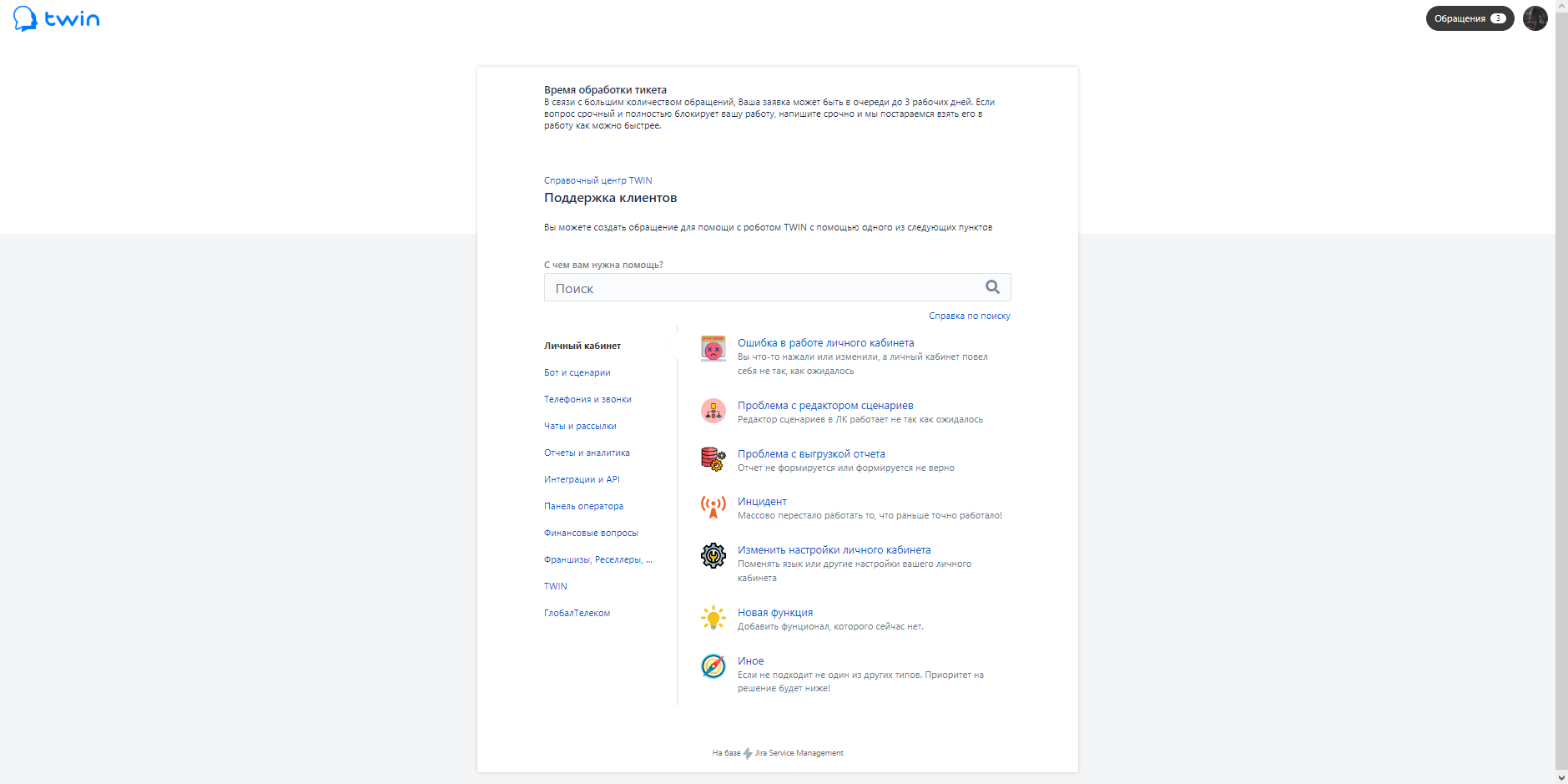
Task: Click the gear wrench settings icon
Action: (x=713, y=555)
